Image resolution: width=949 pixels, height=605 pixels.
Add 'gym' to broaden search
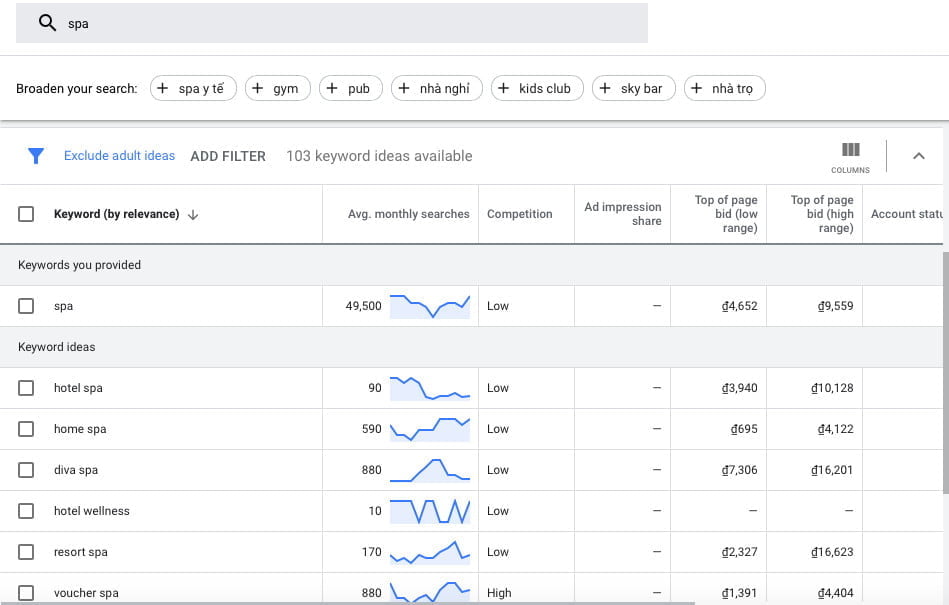pyautogui.click(x=277, y=89)
